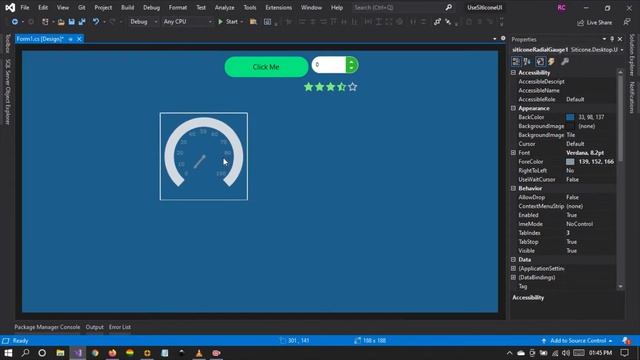Click the File Explorer taskbar icon
The width and height of the screenshot is (640, 360).
coord(60,353)
